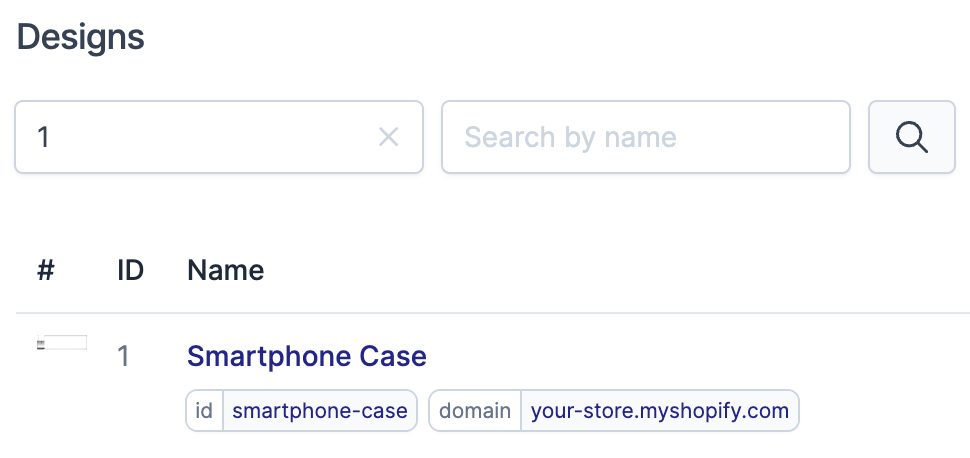The height and width of the screenshot is (458, 970).
Task: Clear the ID filter with the X icon
Action: 388,137
